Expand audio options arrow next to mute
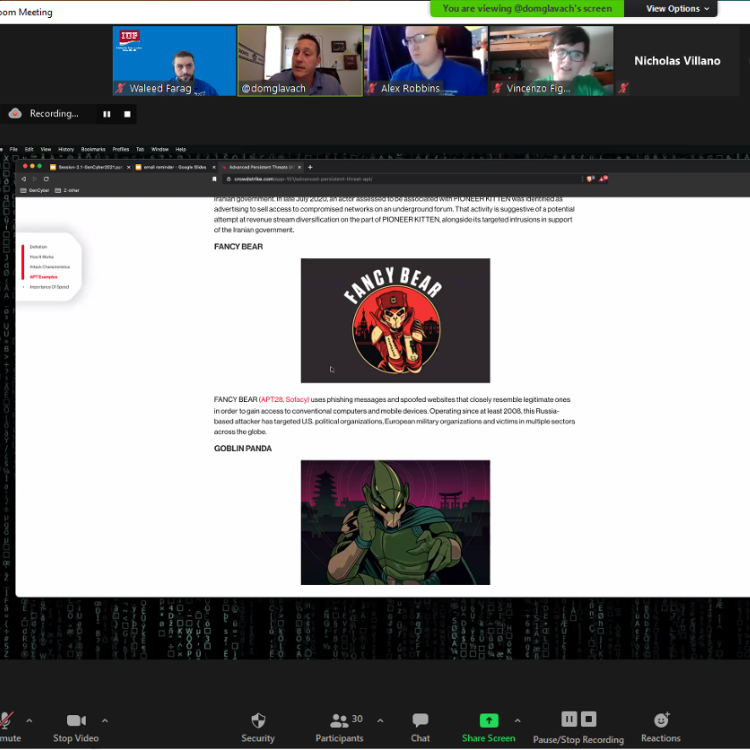 (29, 720)
